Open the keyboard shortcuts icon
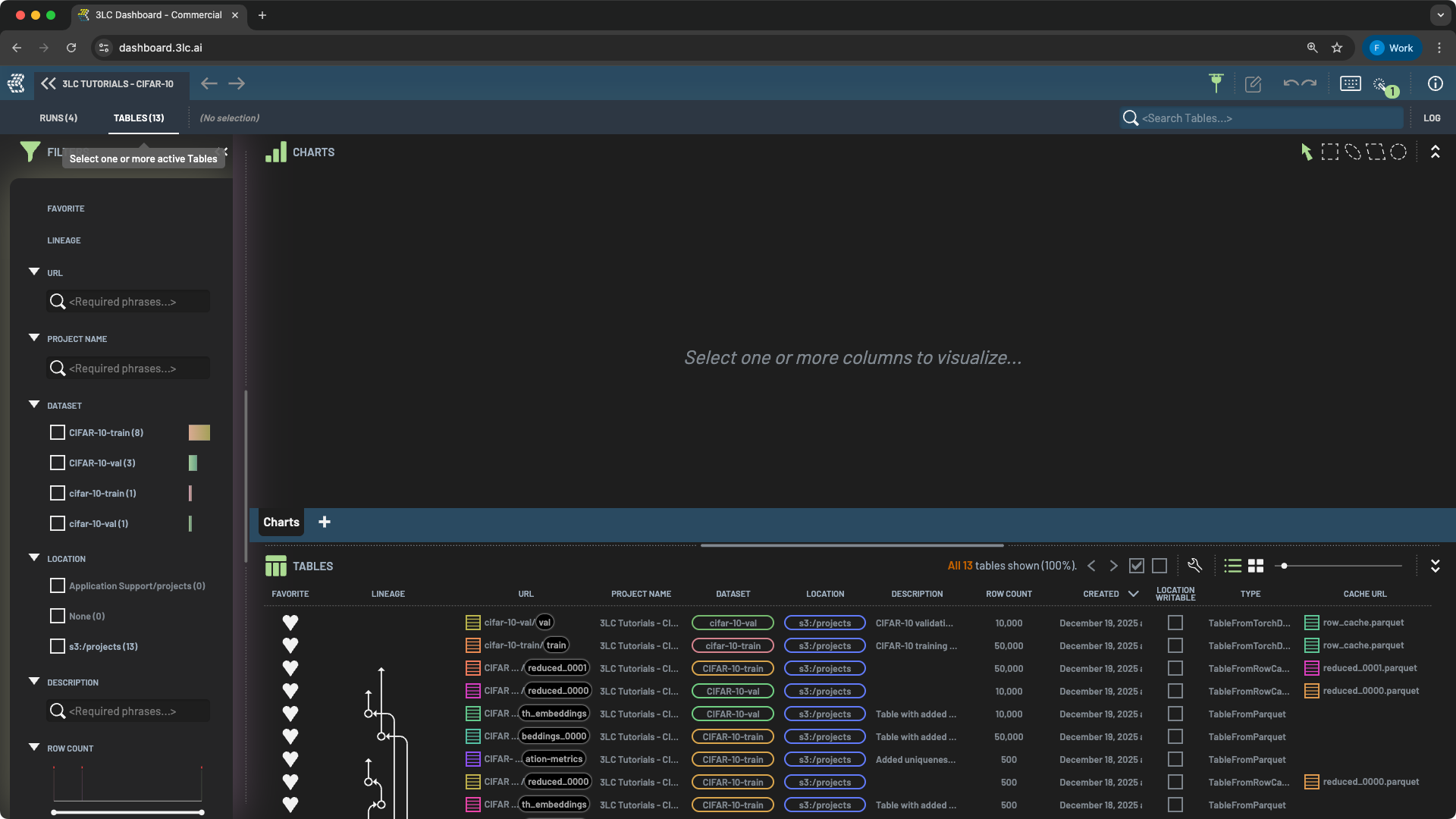This screenshot has height=819, width=1456. pos(1350,83)
